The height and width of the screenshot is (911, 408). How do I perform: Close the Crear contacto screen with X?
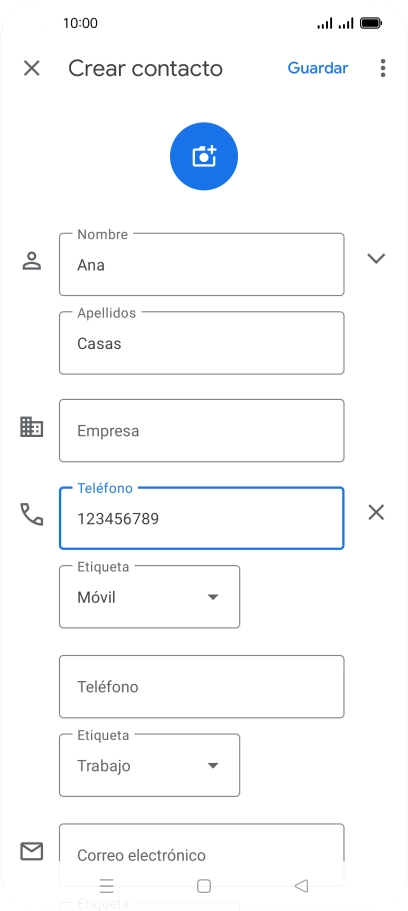coord(31,68)
